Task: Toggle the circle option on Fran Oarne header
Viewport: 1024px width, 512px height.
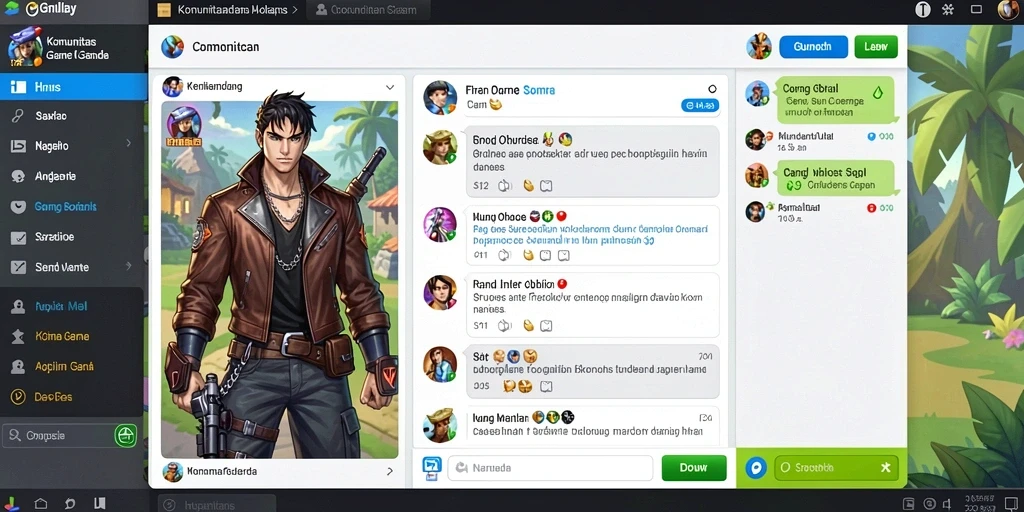Action: click(x=712, y=89)
